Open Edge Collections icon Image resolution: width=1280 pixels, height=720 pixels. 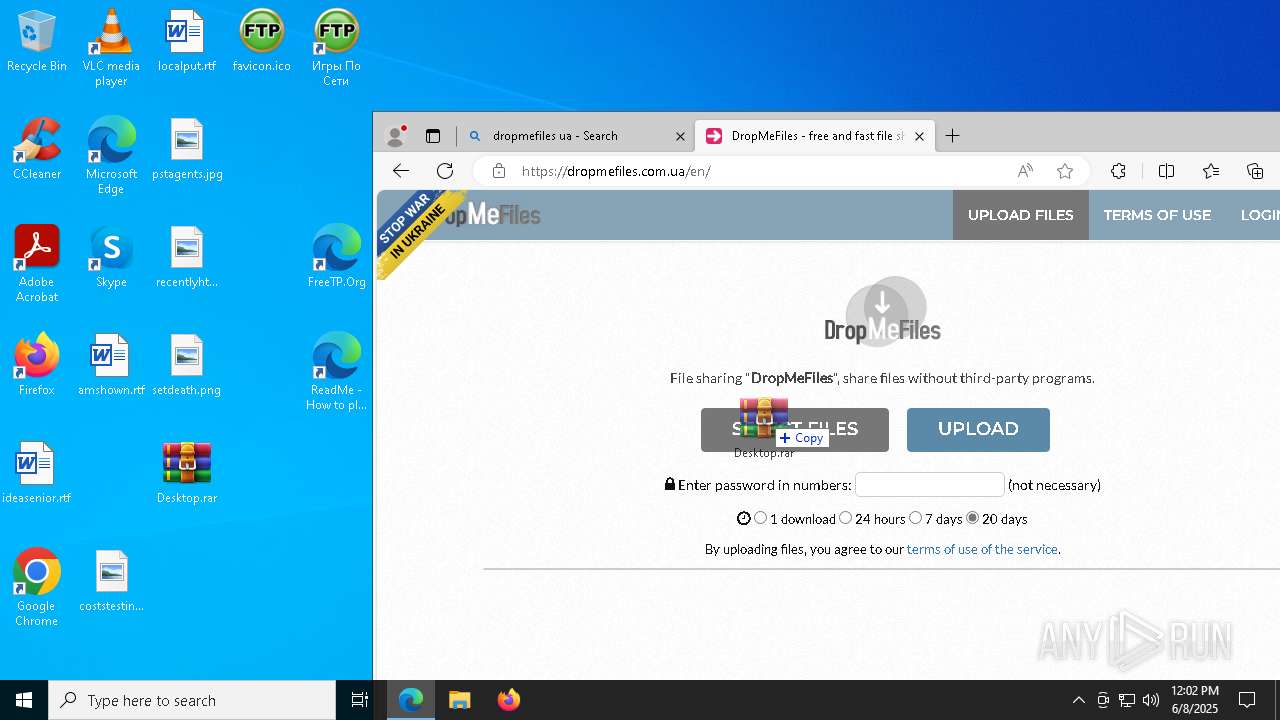(1255, 171)
